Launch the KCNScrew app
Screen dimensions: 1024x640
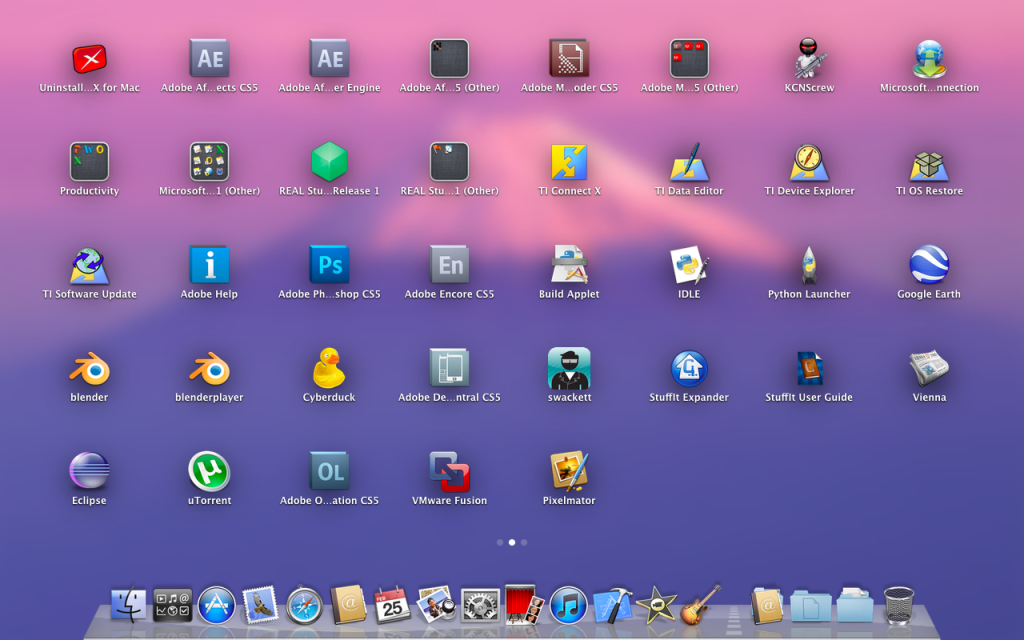pos(809,59)
